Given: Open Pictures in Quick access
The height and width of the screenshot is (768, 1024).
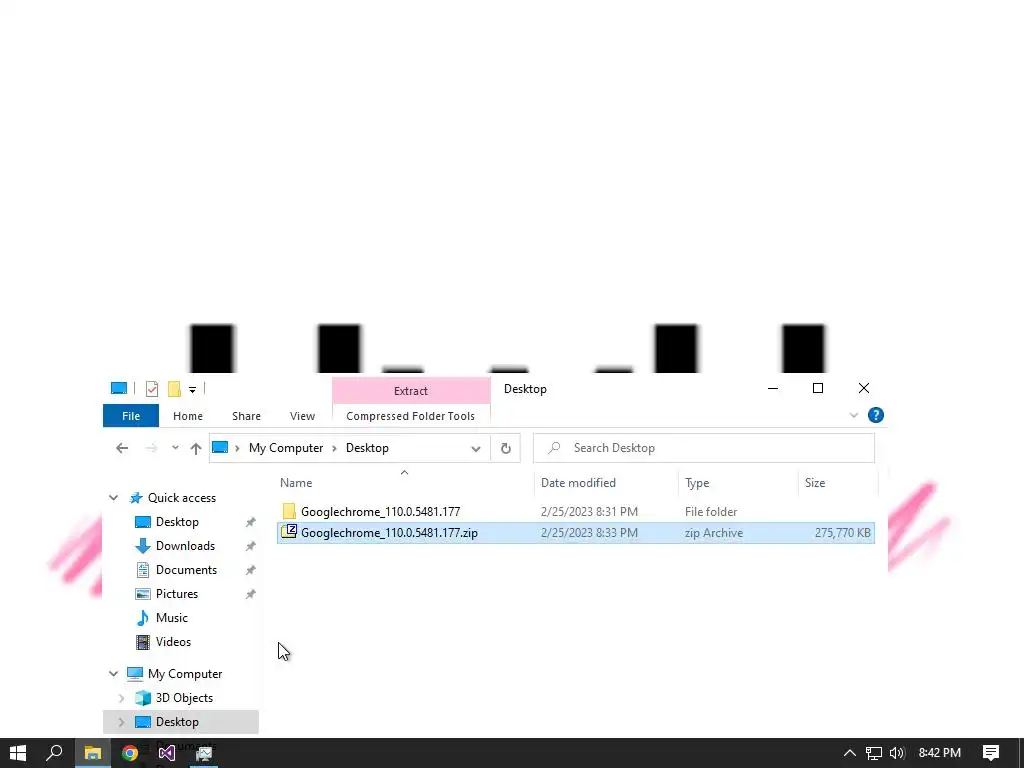Looking at the screenshot, I should (x=177, y=594).
